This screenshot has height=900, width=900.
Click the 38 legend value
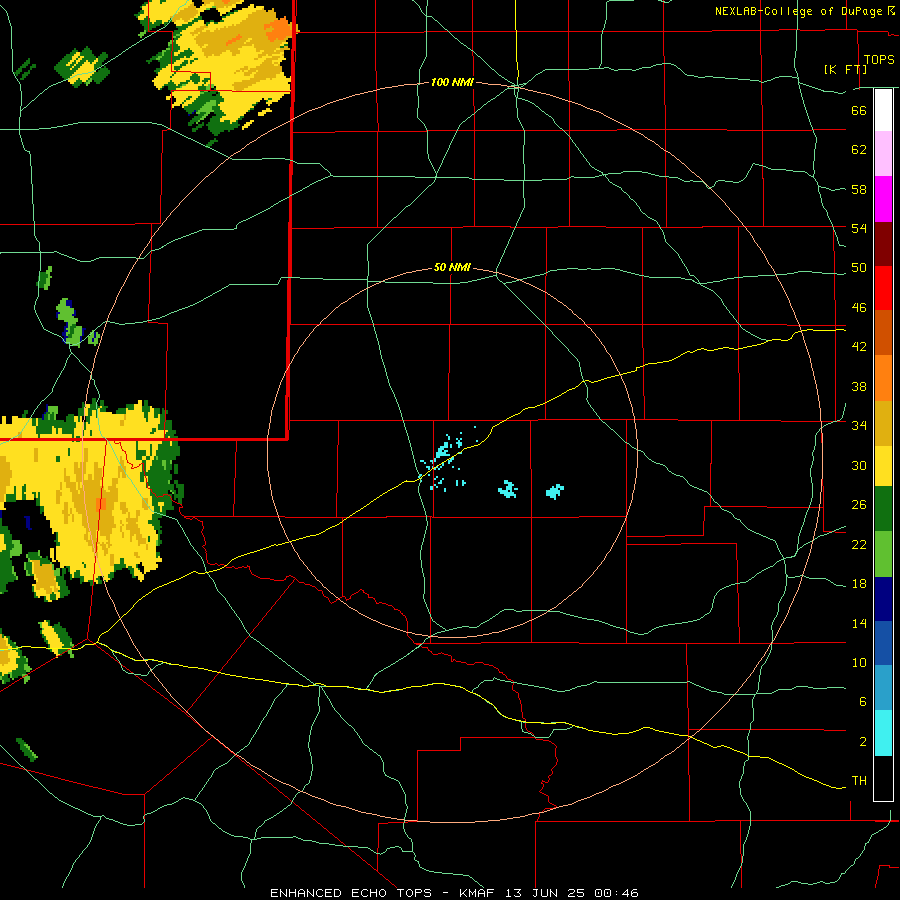point(859,386)
